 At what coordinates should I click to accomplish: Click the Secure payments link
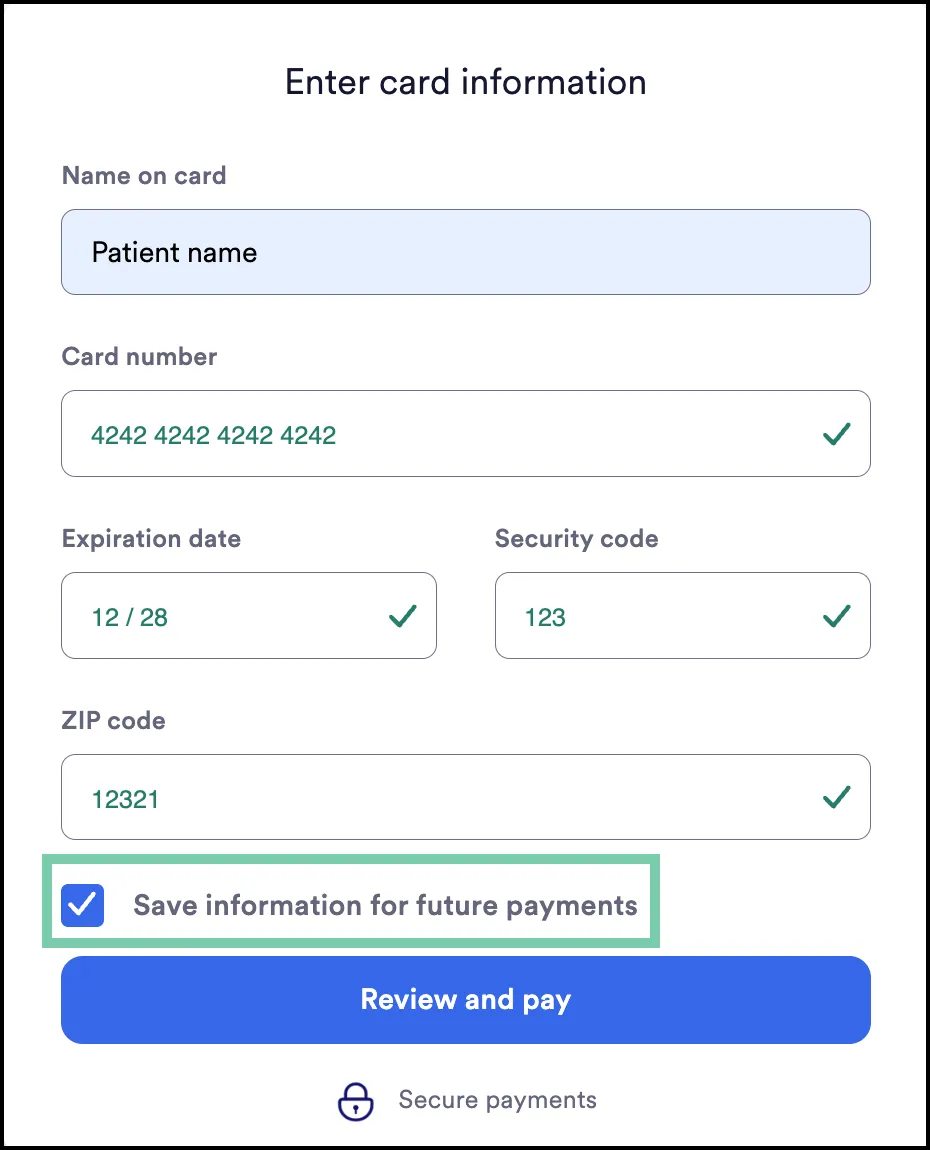coord(497,1099)
